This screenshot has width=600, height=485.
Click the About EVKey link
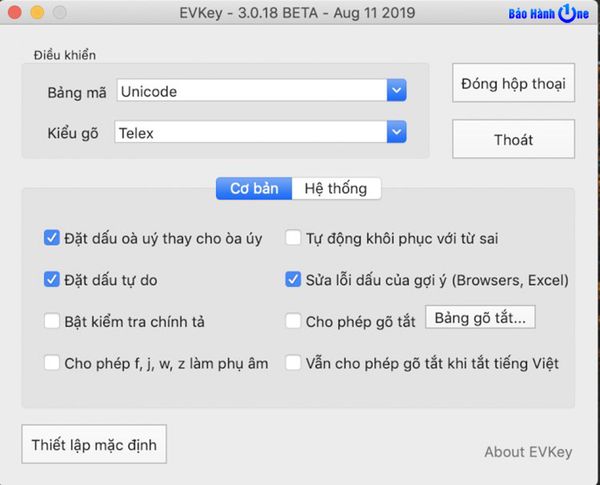(528, 452)
